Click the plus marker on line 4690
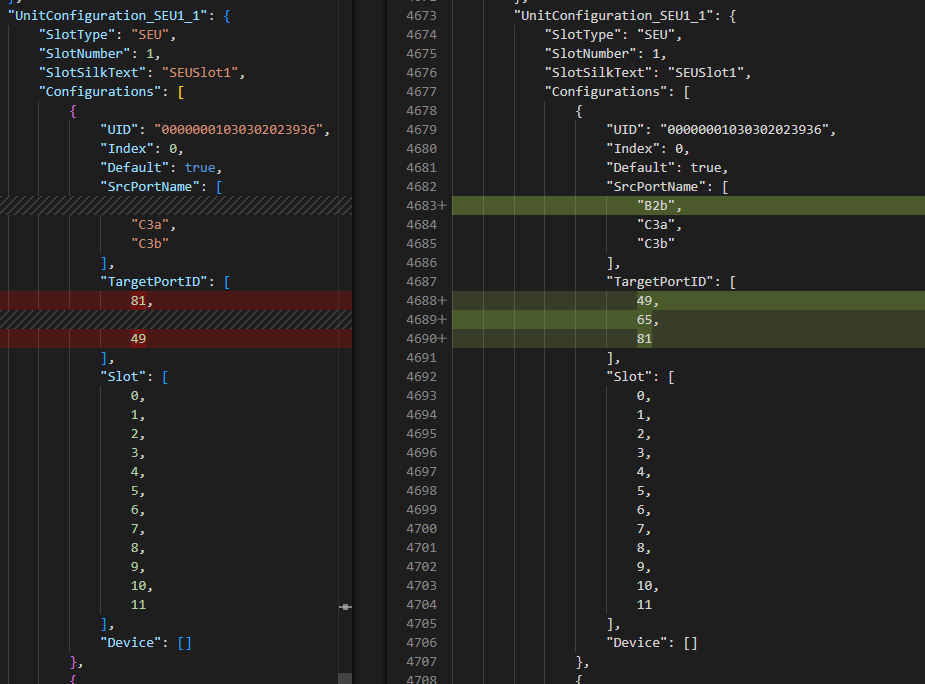 [441, 339]
